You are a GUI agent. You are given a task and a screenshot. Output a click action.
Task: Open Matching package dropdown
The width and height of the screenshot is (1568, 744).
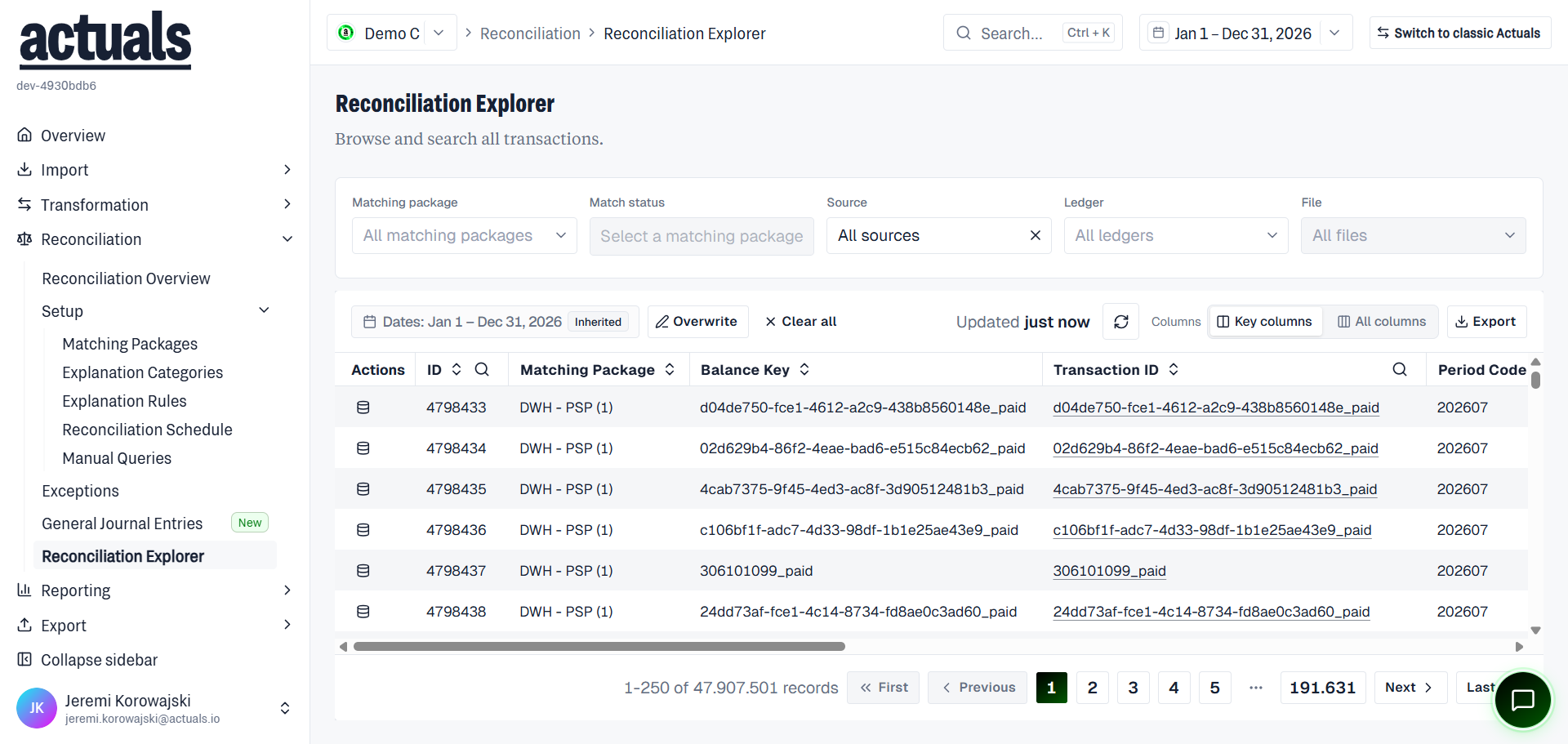tap(464, 235)
